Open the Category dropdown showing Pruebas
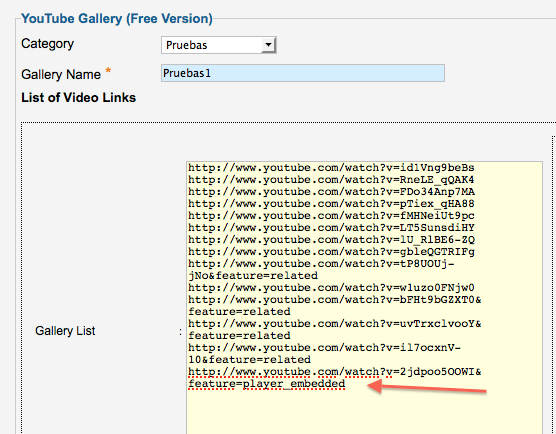This screenshot has height=434, width=556. click(219, 45)
